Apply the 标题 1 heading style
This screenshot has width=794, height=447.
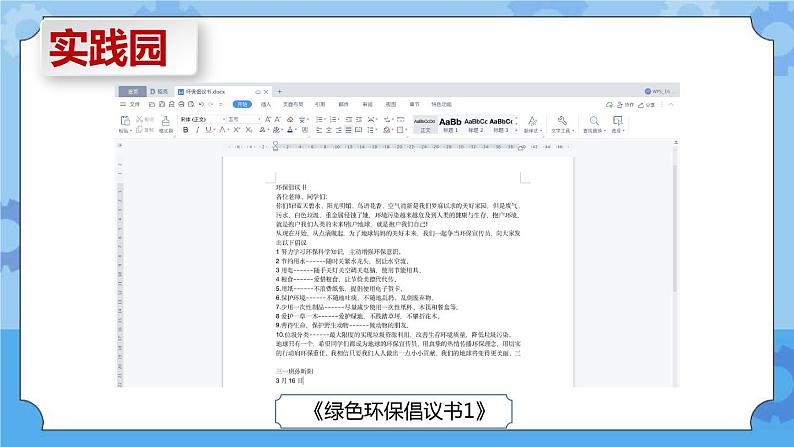(450, 125)
